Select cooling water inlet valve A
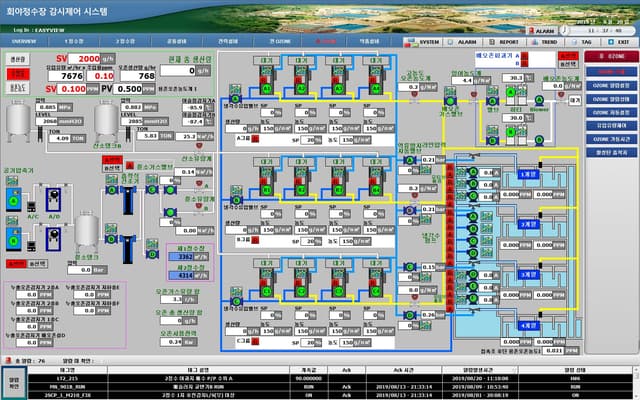 236,98
